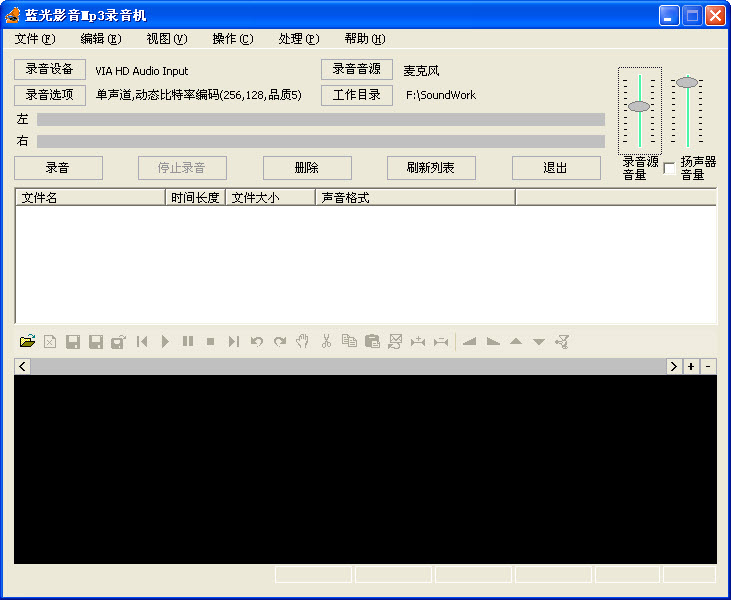Click the disk with padlock toolbar icon
Screen dimensions: 731x600
click(118, 342)
